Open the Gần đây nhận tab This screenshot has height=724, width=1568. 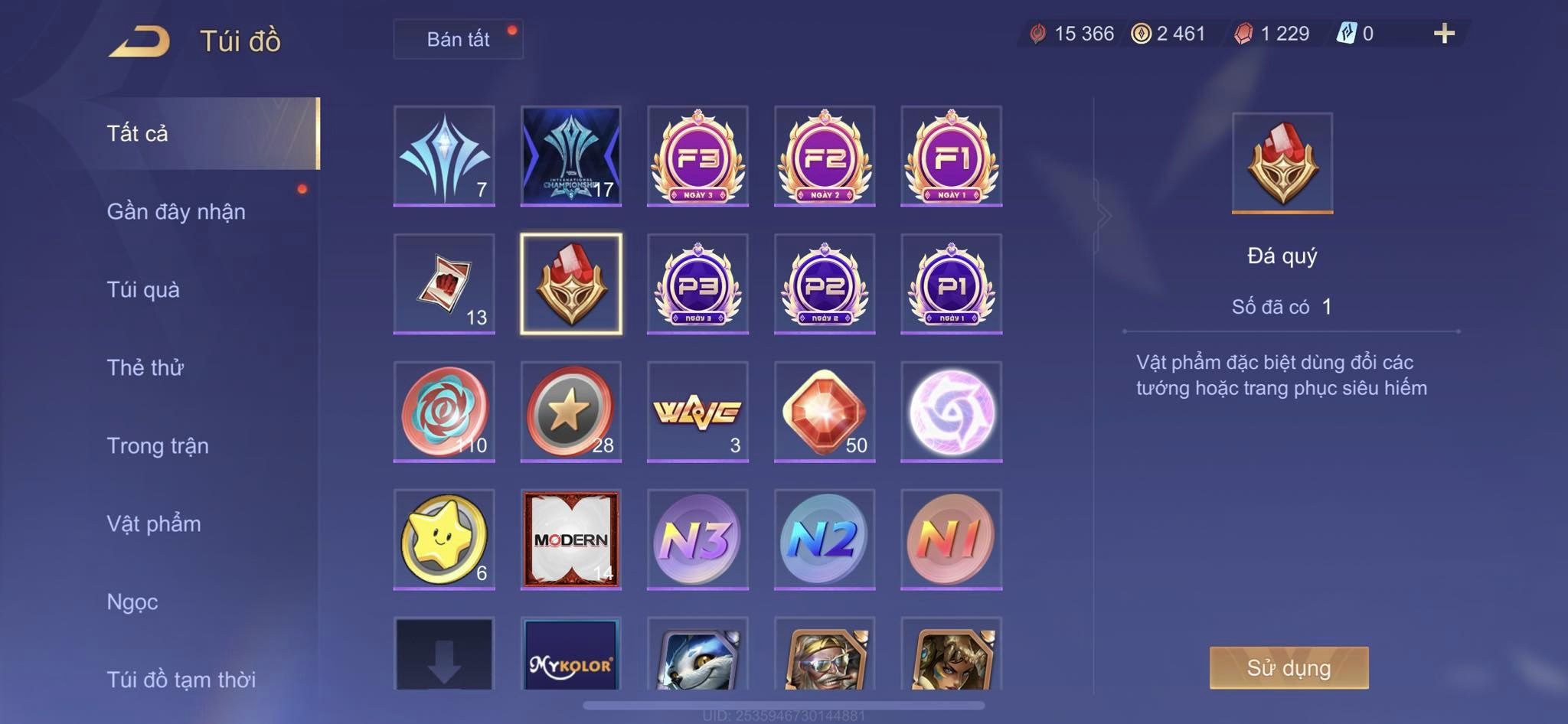pyautogui.click(x=176, y=211)
